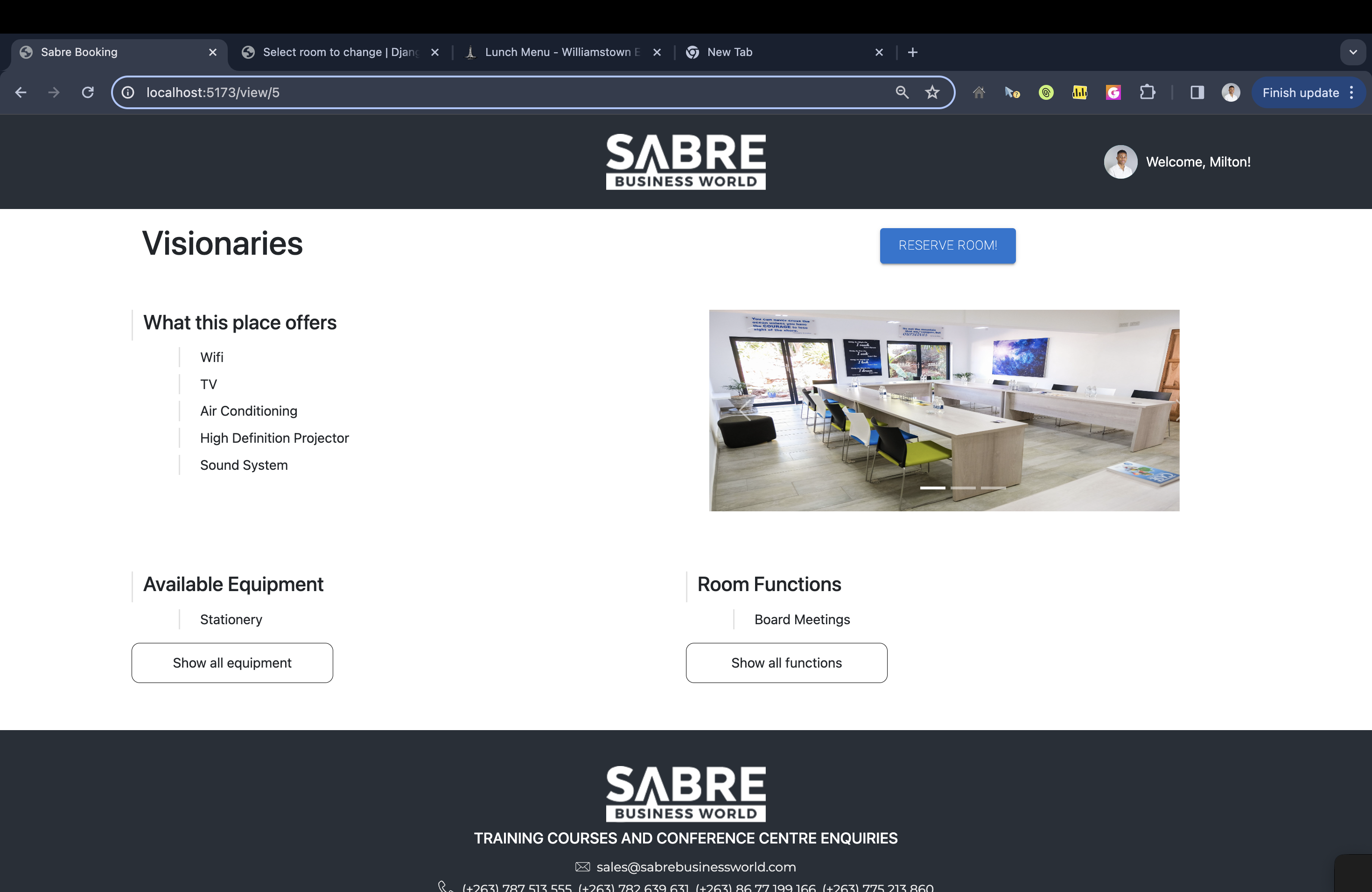The height and width of the screenshot is (892, 1372).
Task: Open the Extensions puzzle icon
Action: coord(1147,92)
